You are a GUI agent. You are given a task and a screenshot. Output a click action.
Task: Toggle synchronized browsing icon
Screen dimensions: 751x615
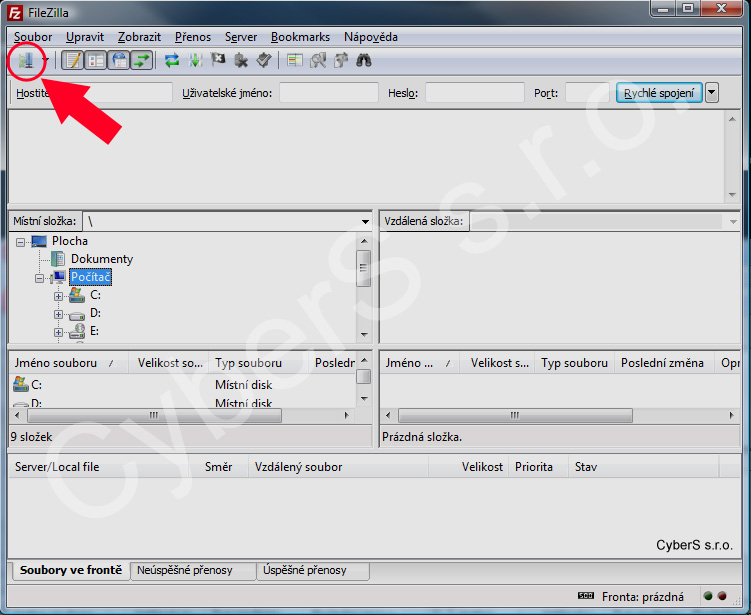coord(341,60)
